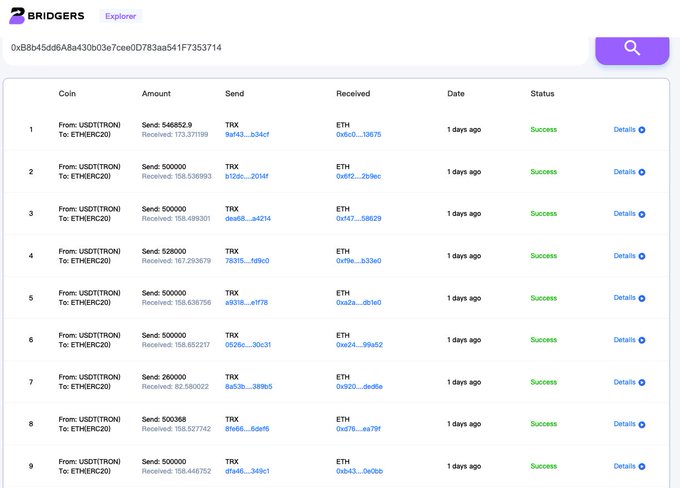Open Details arrow icon for row 6
Image resolution: width=680 pixels, height=488 pixels.
pyautogui.click(x=642, y=340)
